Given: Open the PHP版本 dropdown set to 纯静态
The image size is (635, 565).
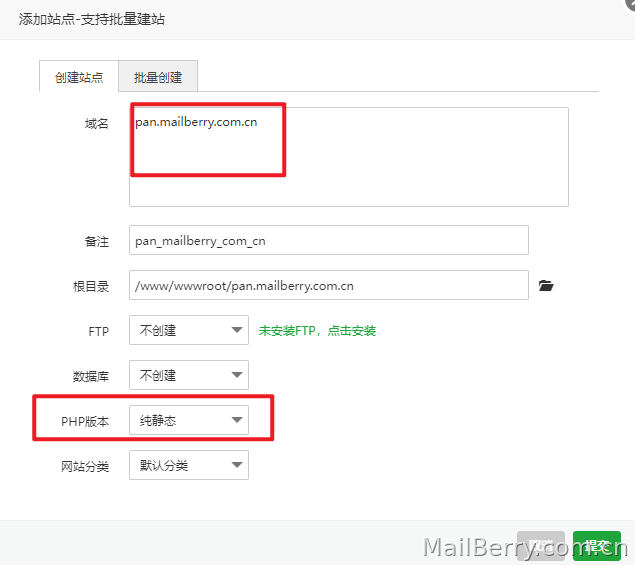Looking at the screenshot, I should click(189, 420).
